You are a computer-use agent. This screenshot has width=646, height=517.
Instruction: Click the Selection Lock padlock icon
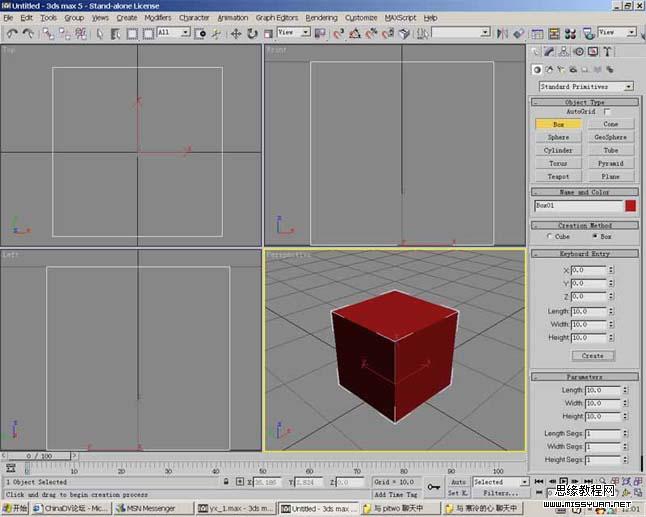coord(226,481)
